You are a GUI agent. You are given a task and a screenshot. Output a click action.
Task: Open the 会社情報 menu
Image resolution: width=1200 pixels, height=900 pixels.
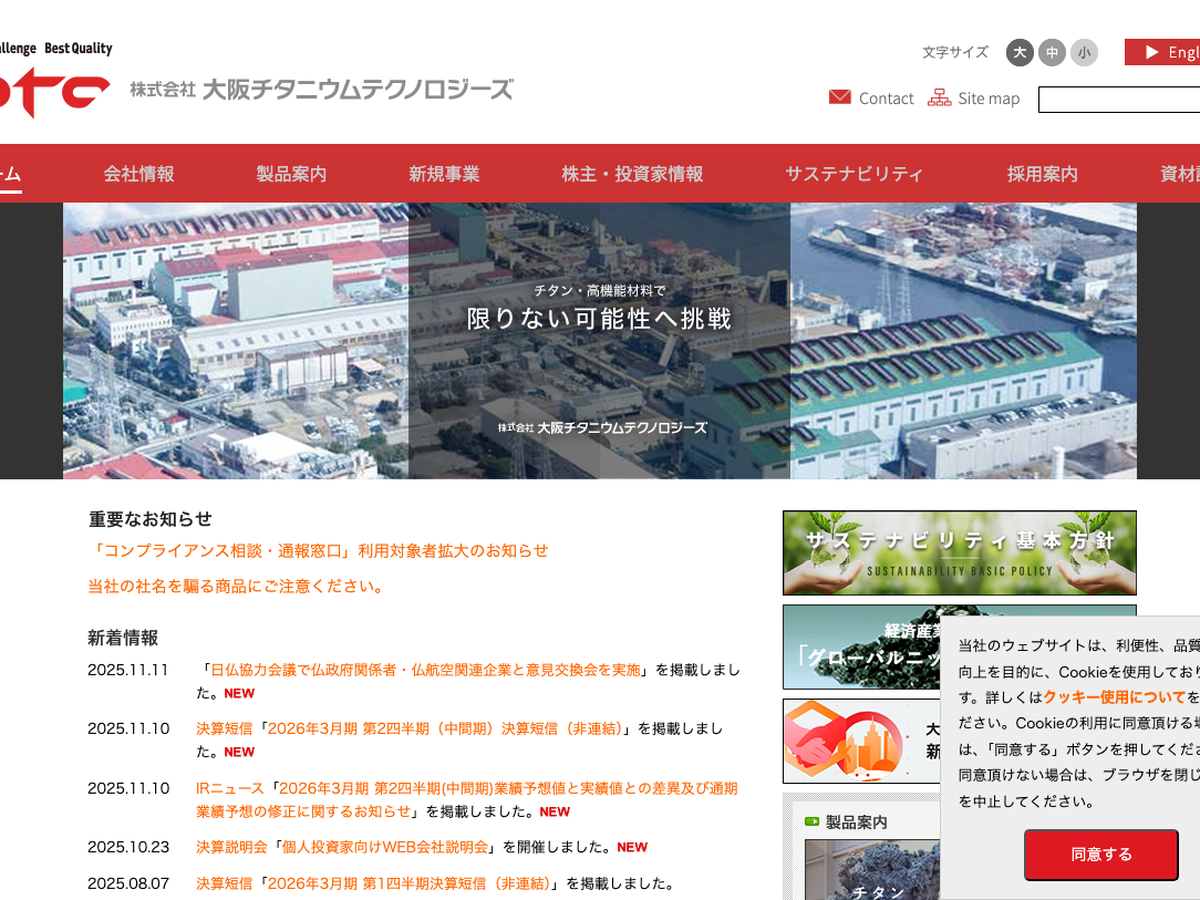click(x=139, y=174)
